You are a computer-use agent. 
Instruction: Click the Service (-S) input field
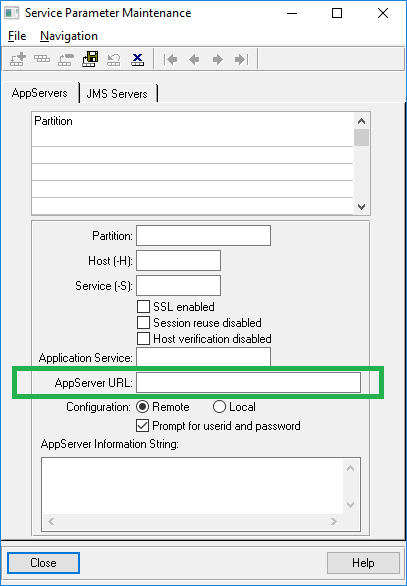tap(178, 286)
